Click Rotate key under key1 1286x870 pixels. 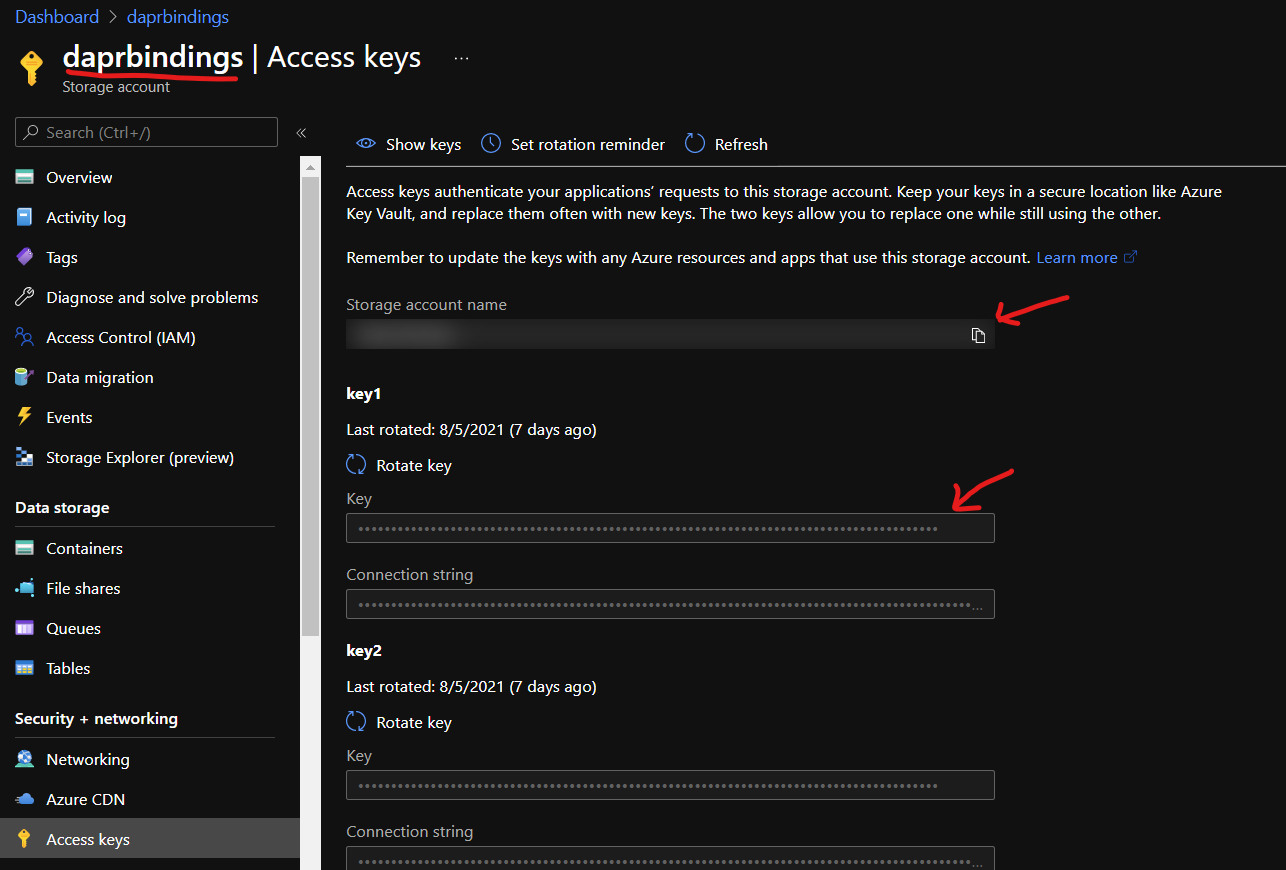click(399, 465)
